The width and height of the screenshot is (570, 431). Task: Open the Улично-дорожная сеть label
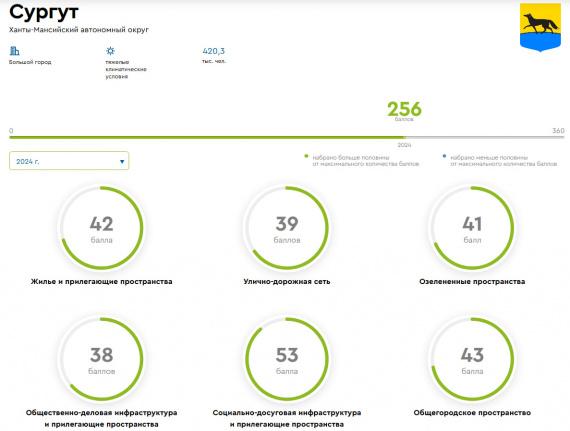pyautogui.click(x=287, y=282)
